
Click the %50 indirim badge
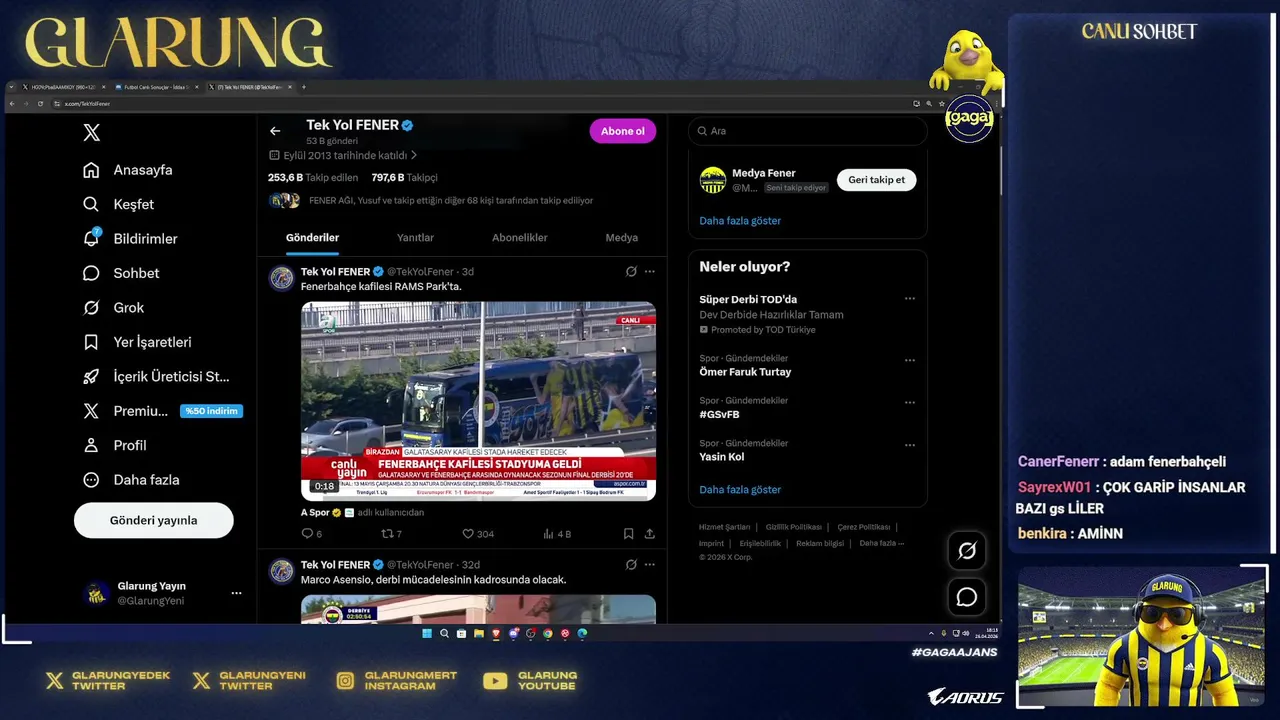point(211,411)
